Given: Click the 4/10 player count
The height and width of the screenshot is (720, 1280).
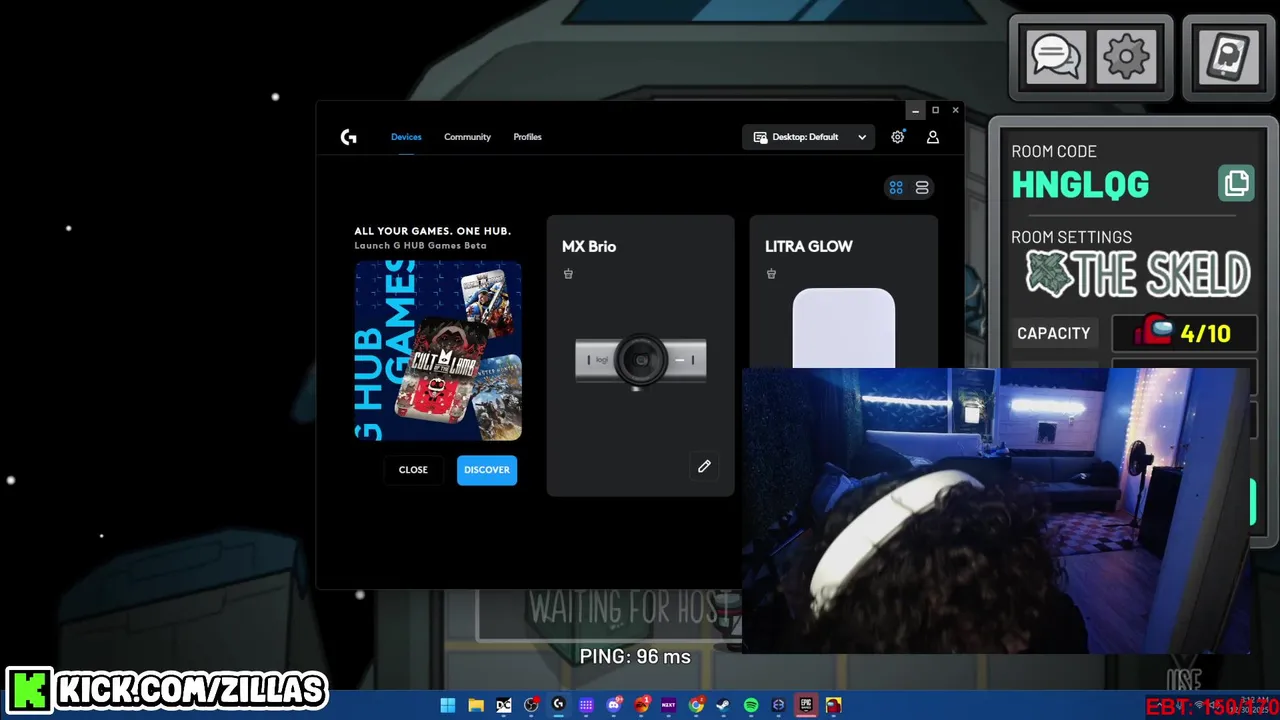Looking at the screenshot, I should click(1205, 333).
